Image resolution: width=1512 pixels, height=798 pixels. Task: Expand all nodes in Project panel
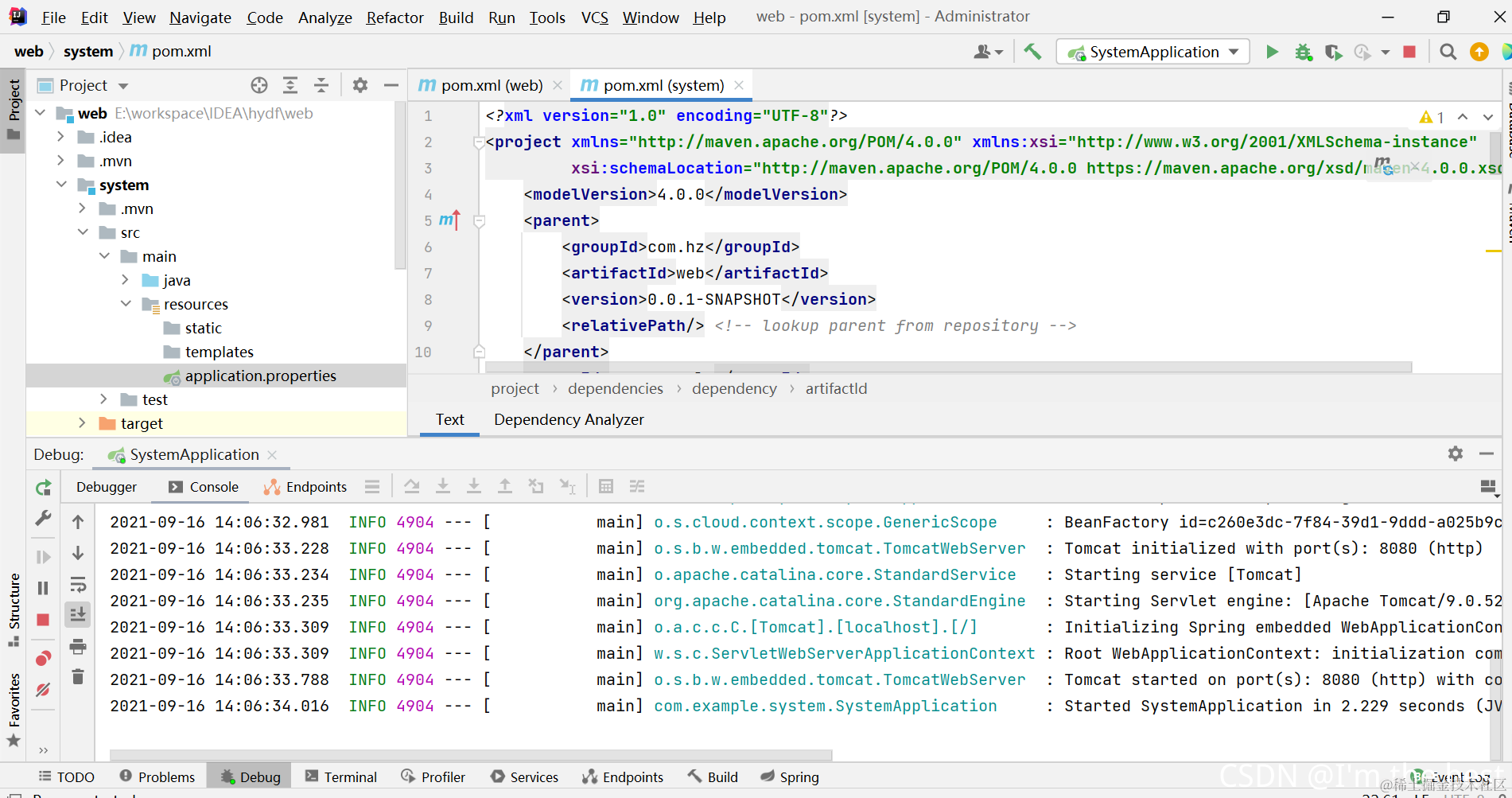[x=290, y=85]
